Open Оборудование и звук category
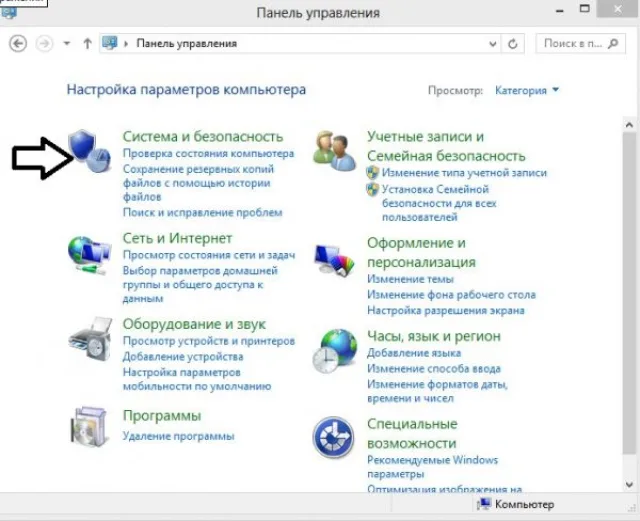 click(194, 324)
